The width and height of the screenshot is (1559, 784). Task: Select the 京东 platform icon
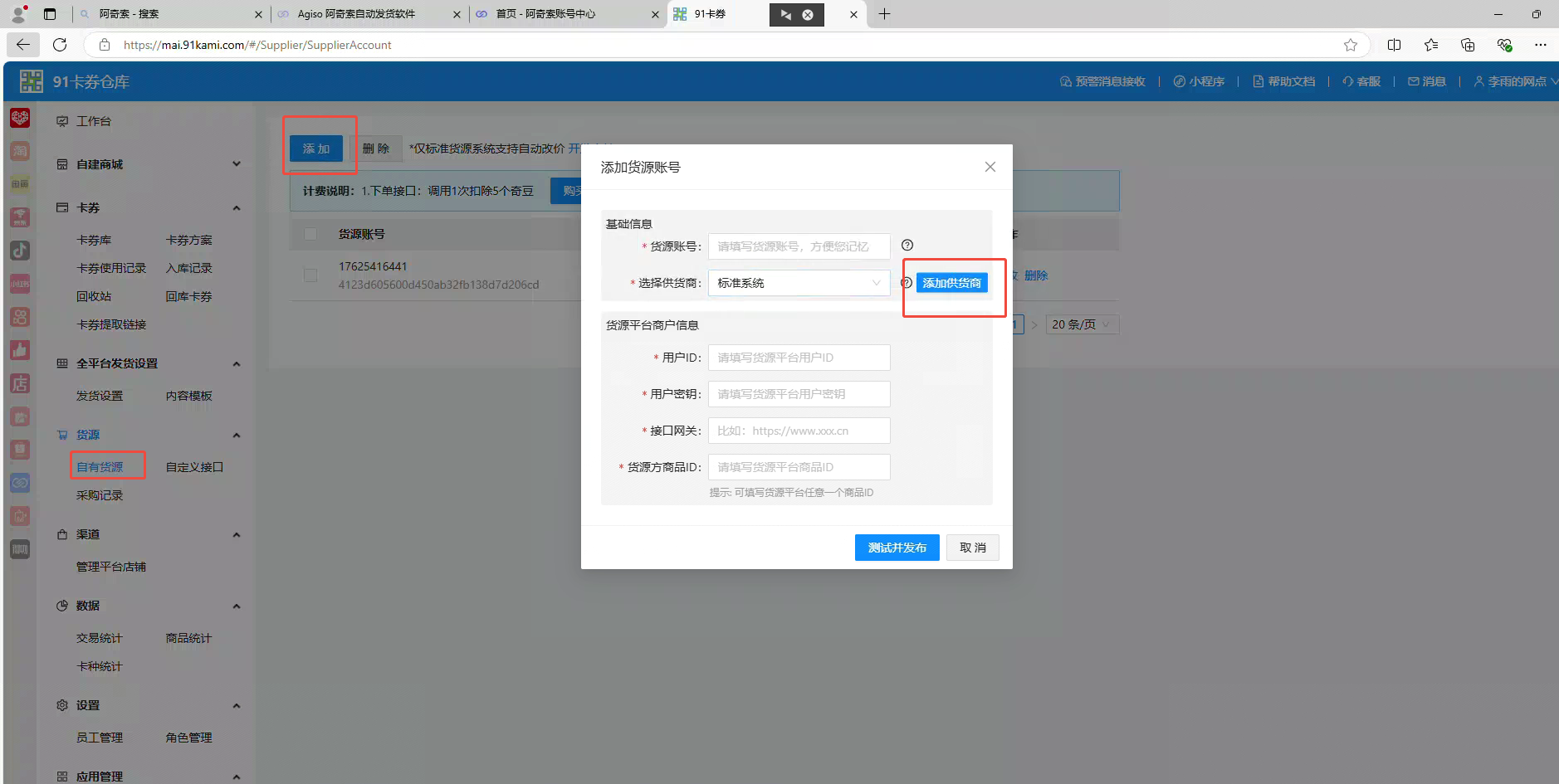click(x=19, y=217)
